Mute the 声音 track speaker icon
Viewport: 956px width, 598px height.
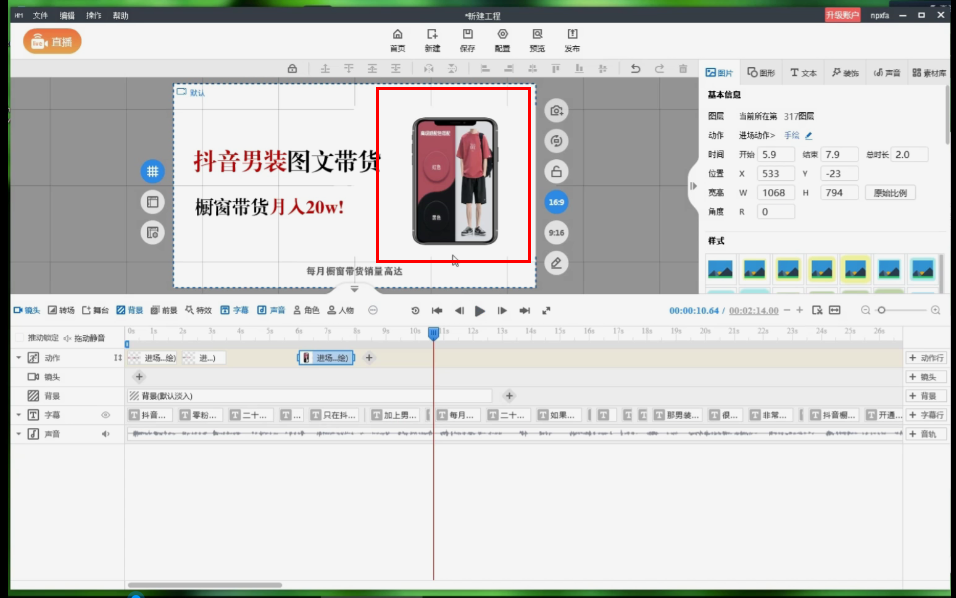(104, 433)
